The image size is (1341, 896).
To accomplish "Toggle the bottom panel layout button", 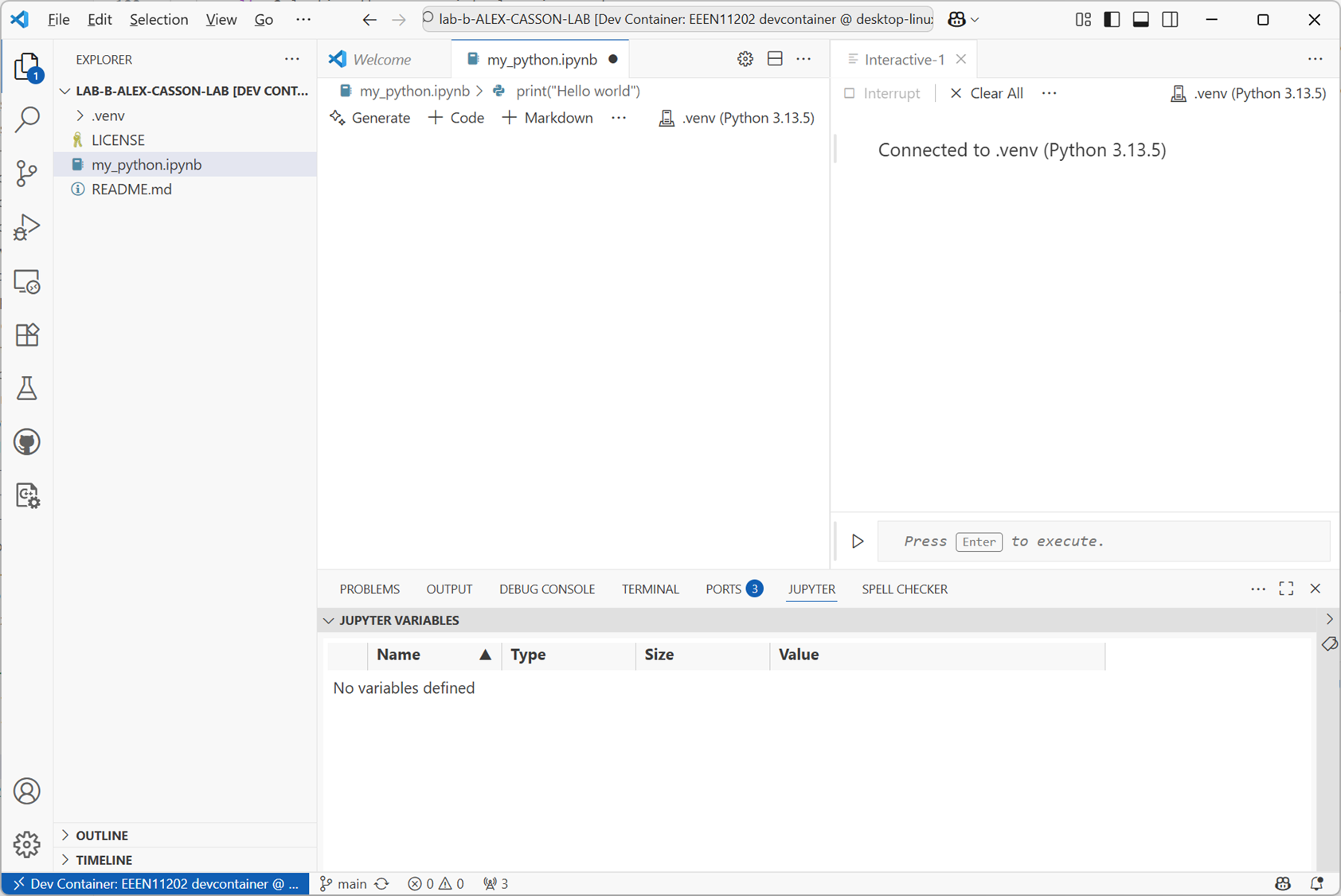I will click(x=1140, y=19).
